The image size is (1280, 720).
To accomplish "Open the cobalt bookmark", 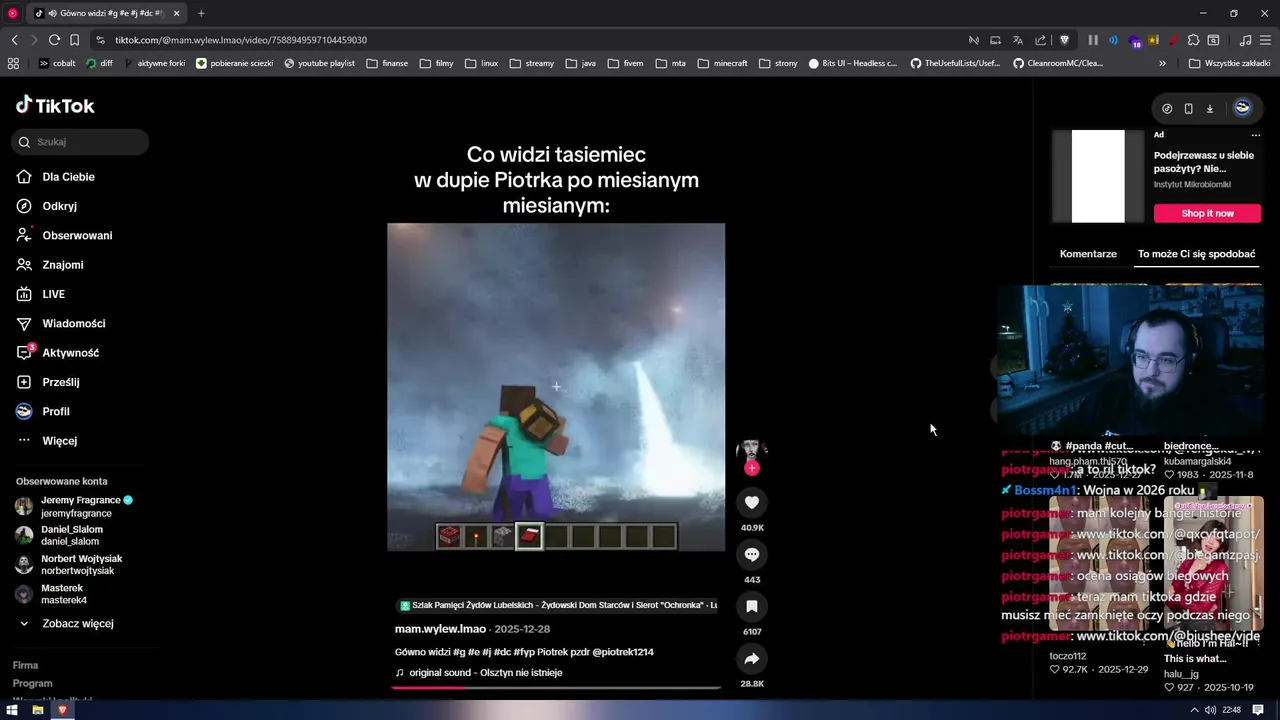I will tap(57, 63).
